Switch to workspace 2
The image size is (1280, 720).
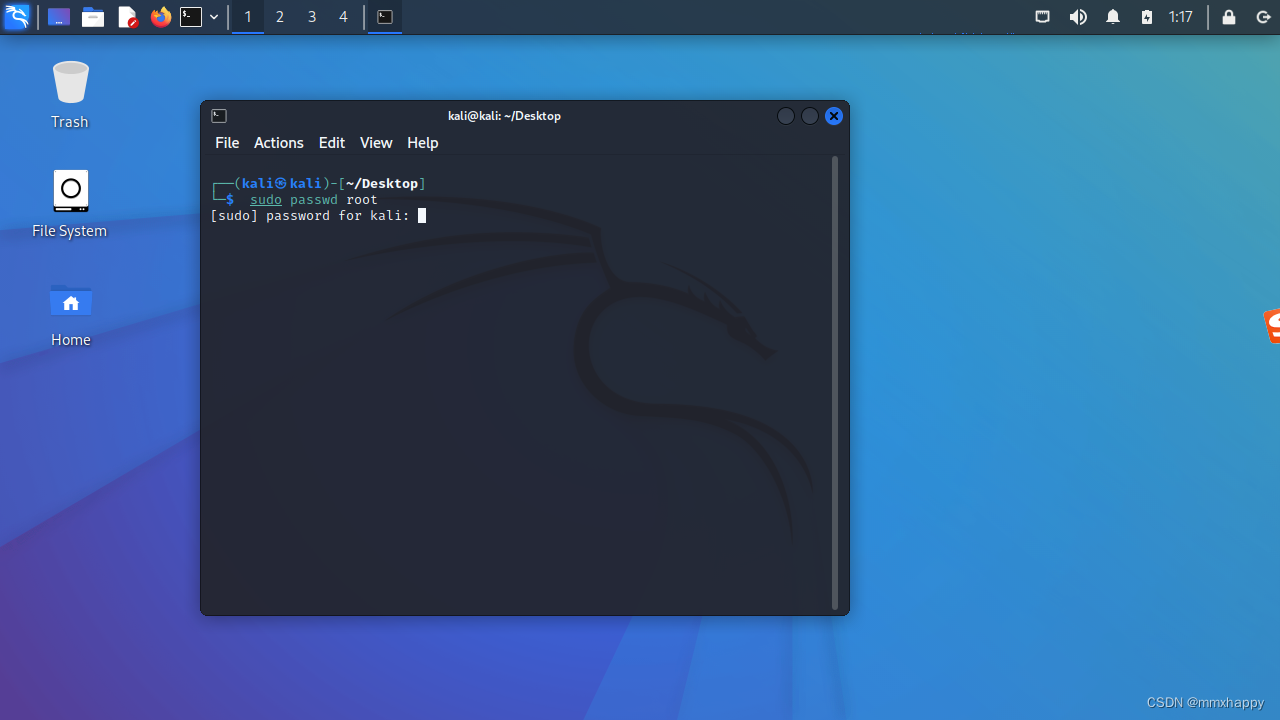click(x=280, y=17)
